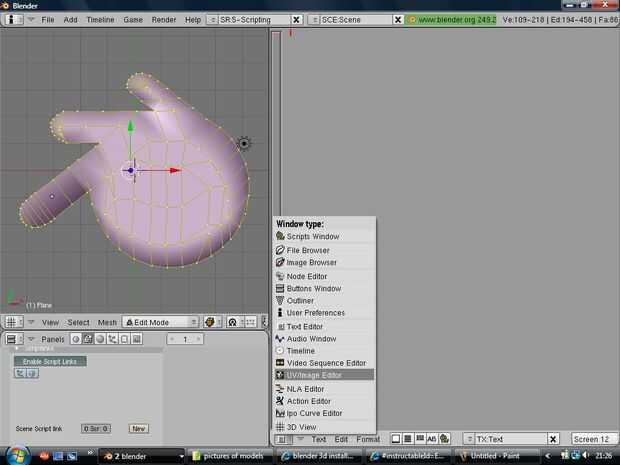Choose Audio Window from Window type menu
This screenshot has height=465, width=620.
(x=324, y=339)
